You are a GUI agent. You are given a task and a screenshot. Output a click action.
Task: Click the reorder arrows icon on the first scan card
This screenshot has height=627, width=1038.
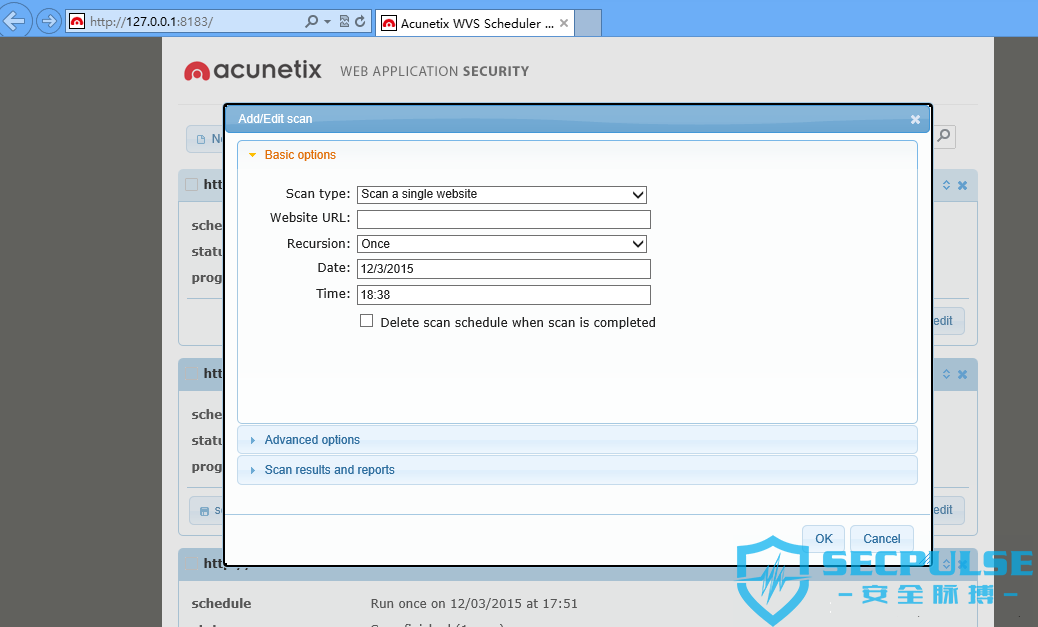click(947, 185)
